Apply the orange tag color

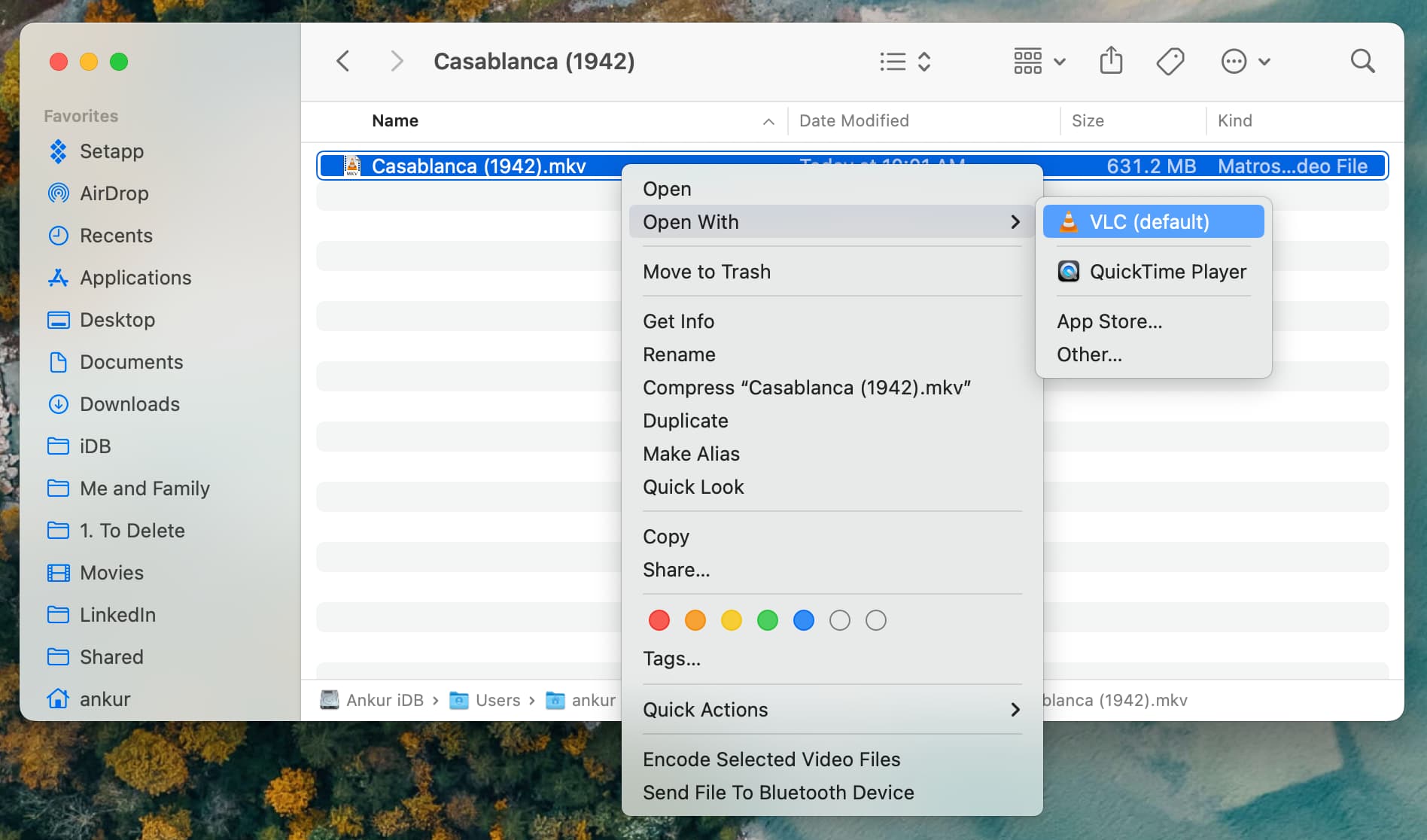[695, 620]
